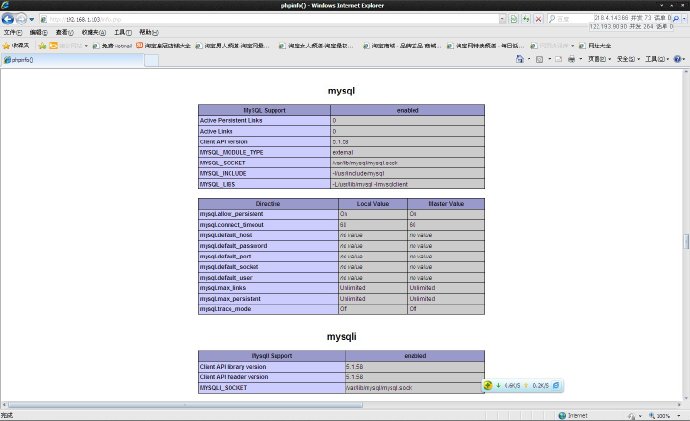Open the 文件(F) menu
Image resolution: width=690 pixels, height=421 pixels.
pos(13,33)
